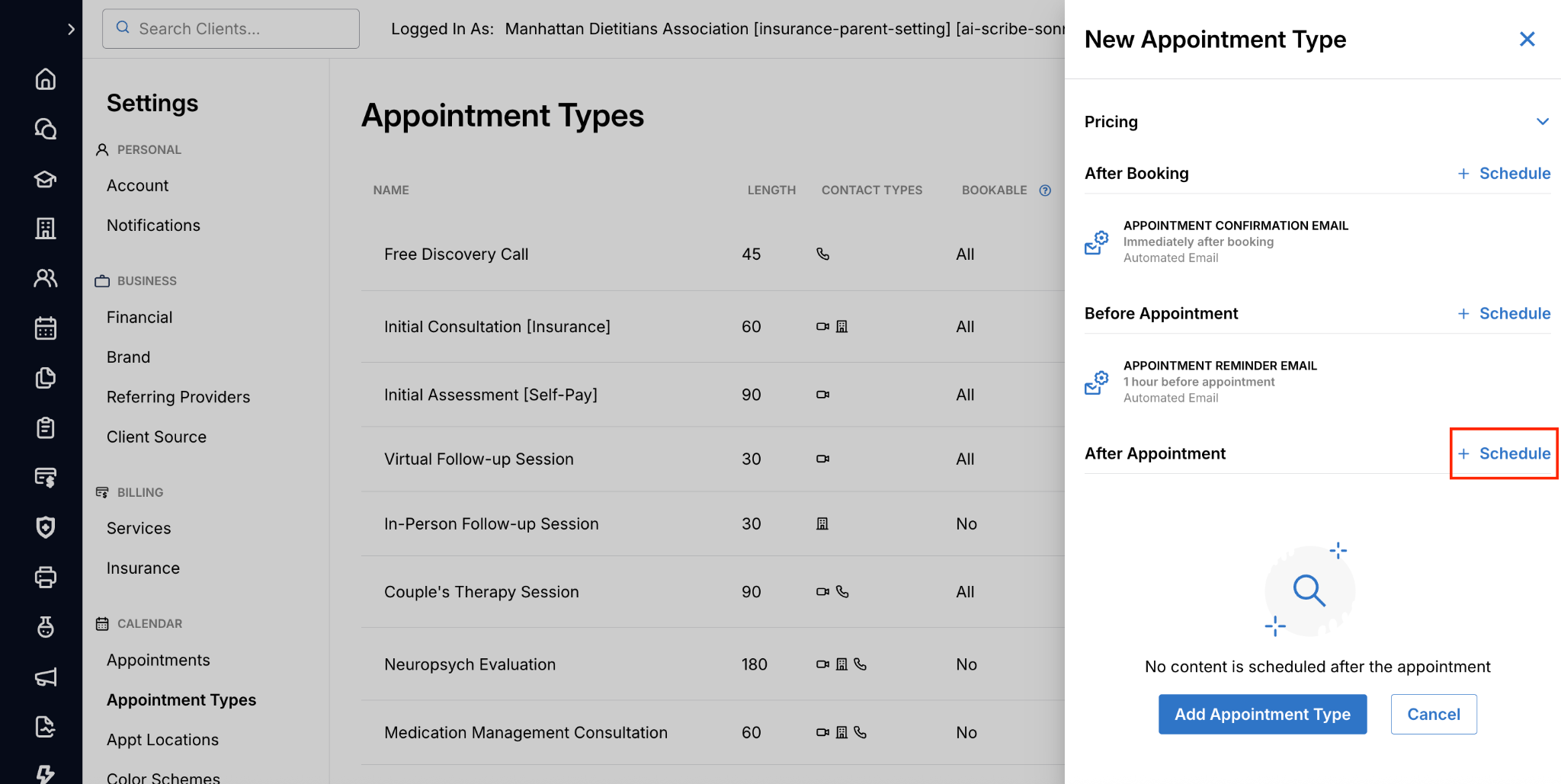Open the Clients people icon
The image size is (1561, 784).
46,278
